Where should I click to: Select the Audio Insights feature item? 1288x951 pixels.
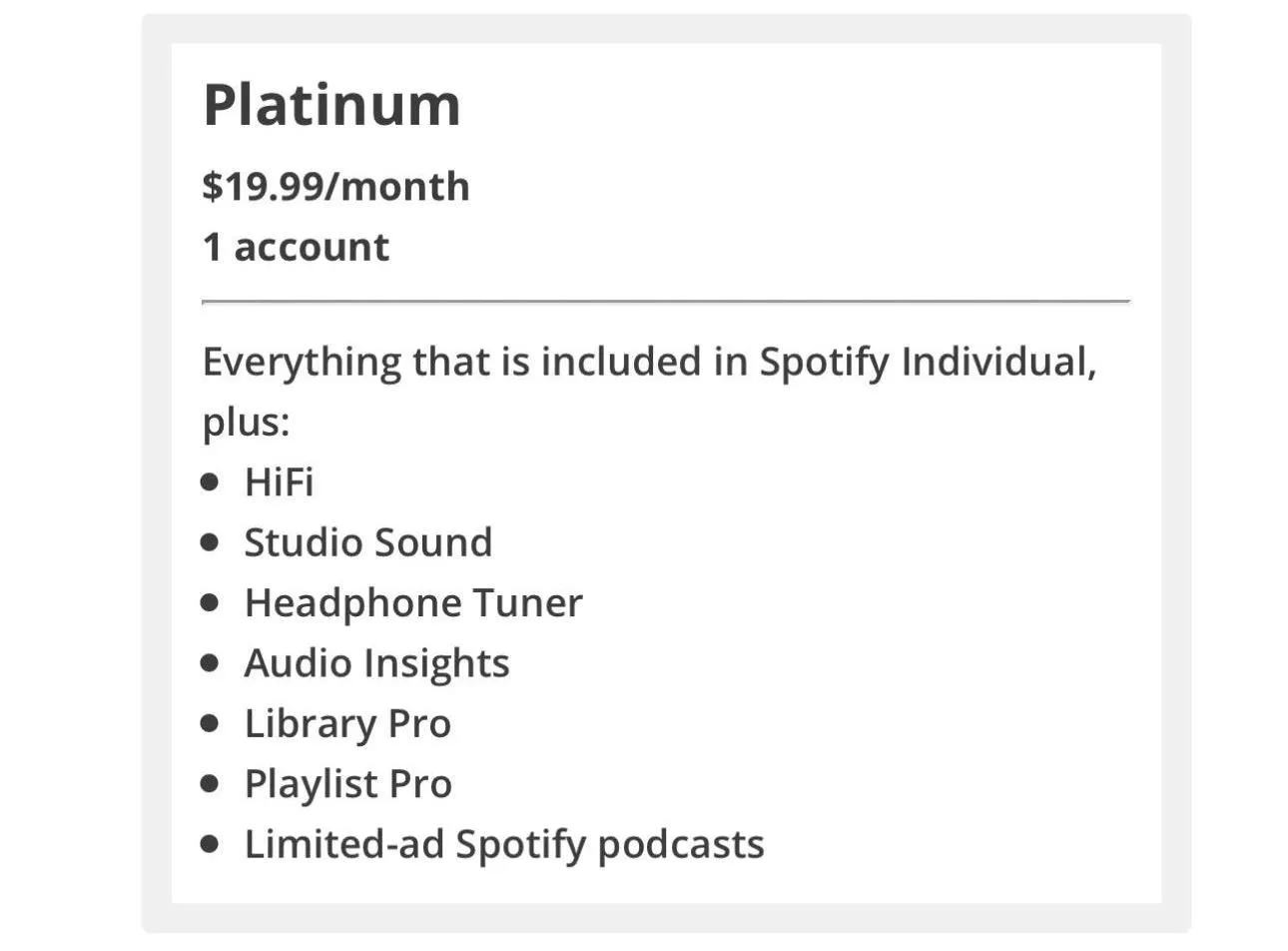[x=376, y=663]
